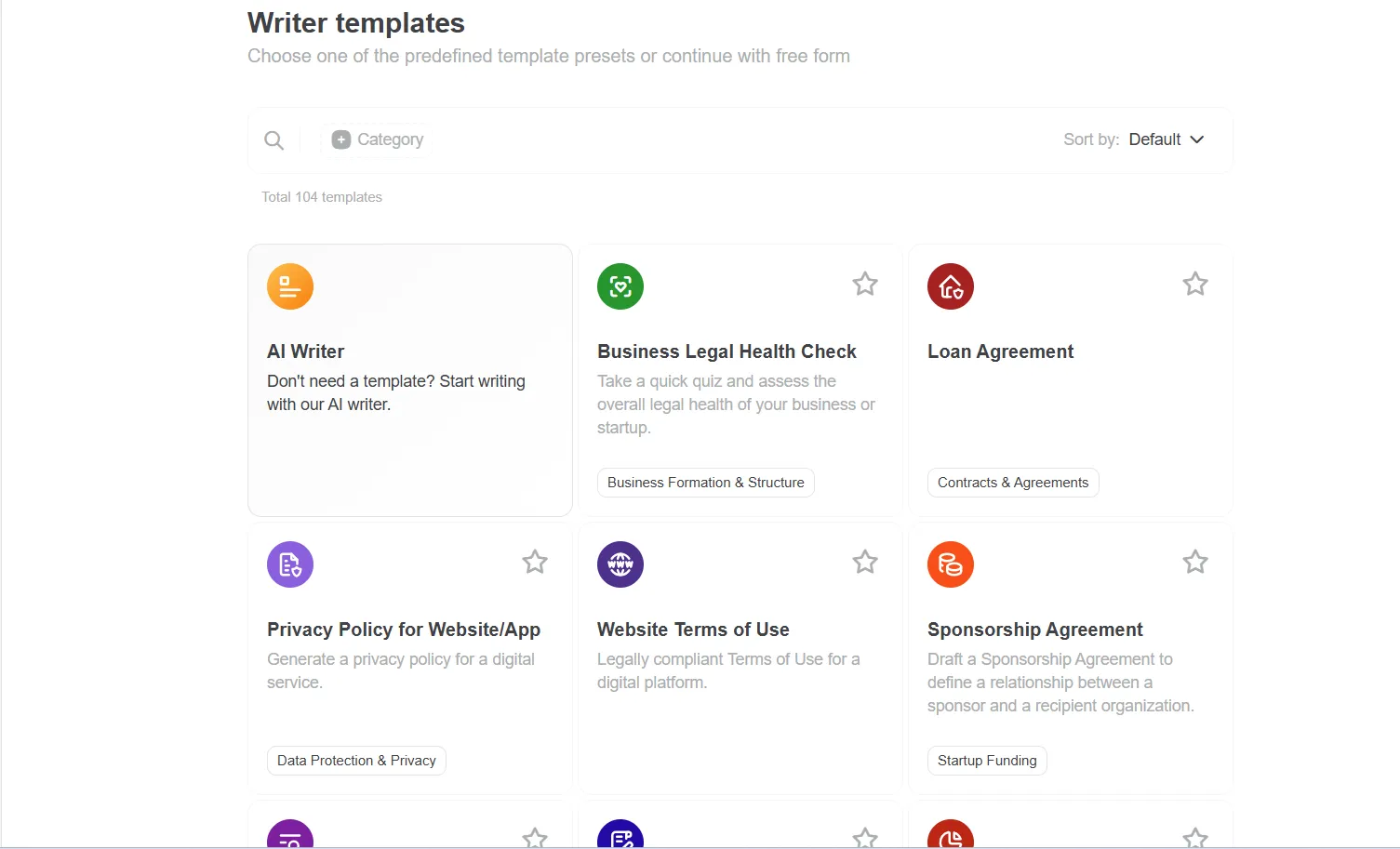
Task: Click the Website Terms of Use globe icon
Action: point(620,564)
